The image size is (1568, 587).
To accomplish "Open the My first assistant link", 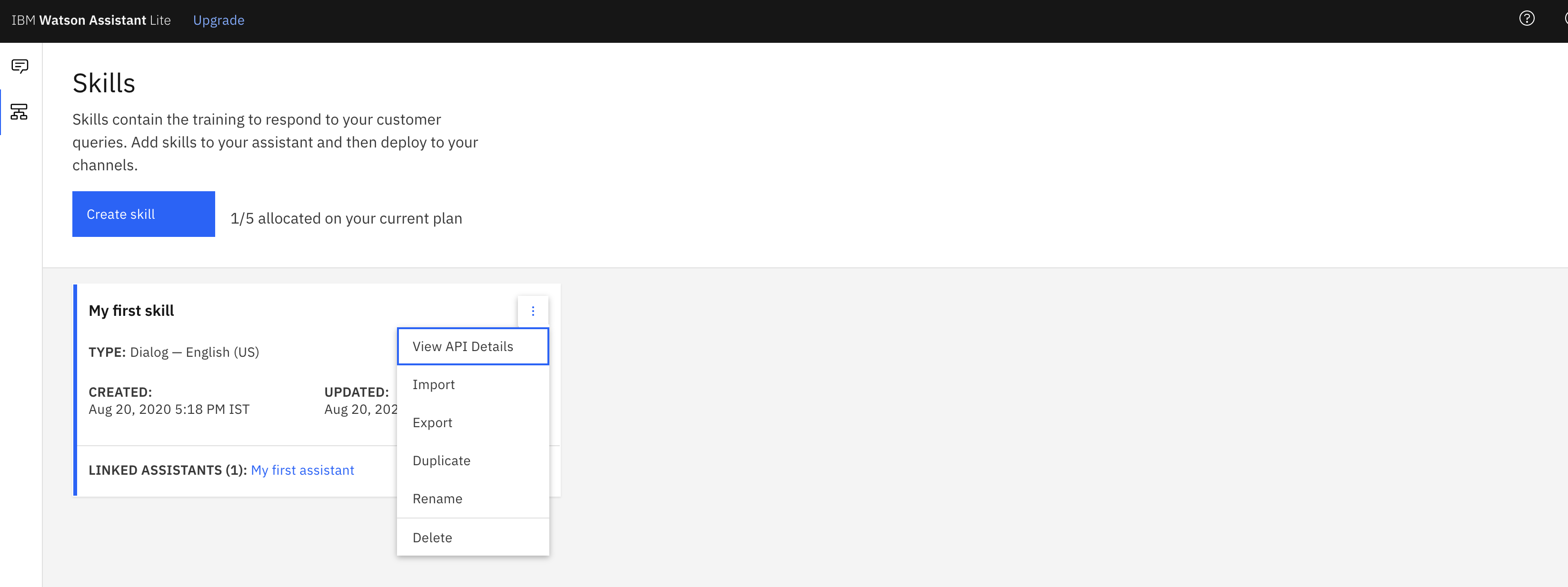I will click(x=303, y=470).
